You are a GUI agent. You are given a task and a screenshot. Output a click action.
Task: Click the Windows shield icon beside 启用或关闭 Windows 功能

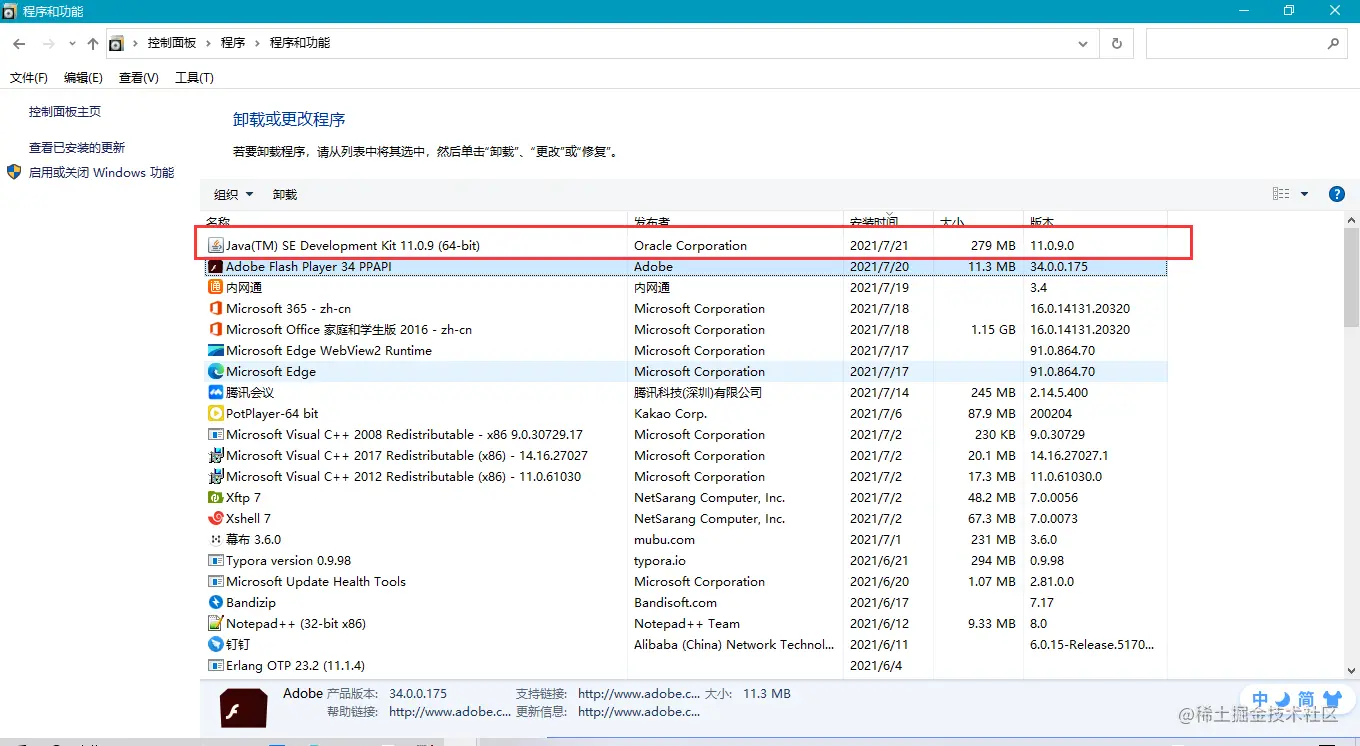(15, 172)
